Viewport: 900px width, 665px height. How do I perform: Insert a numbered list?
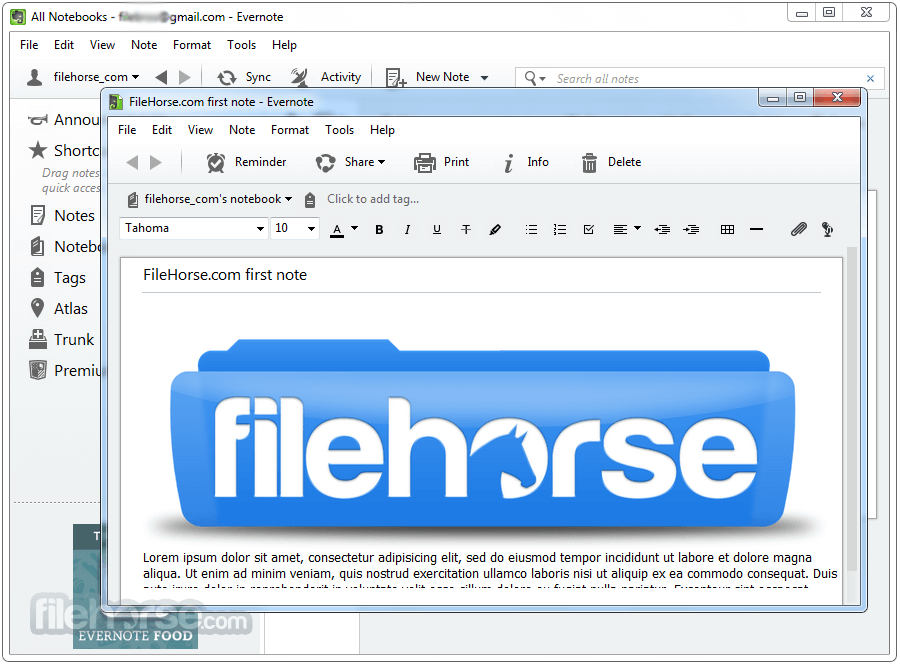560,230
